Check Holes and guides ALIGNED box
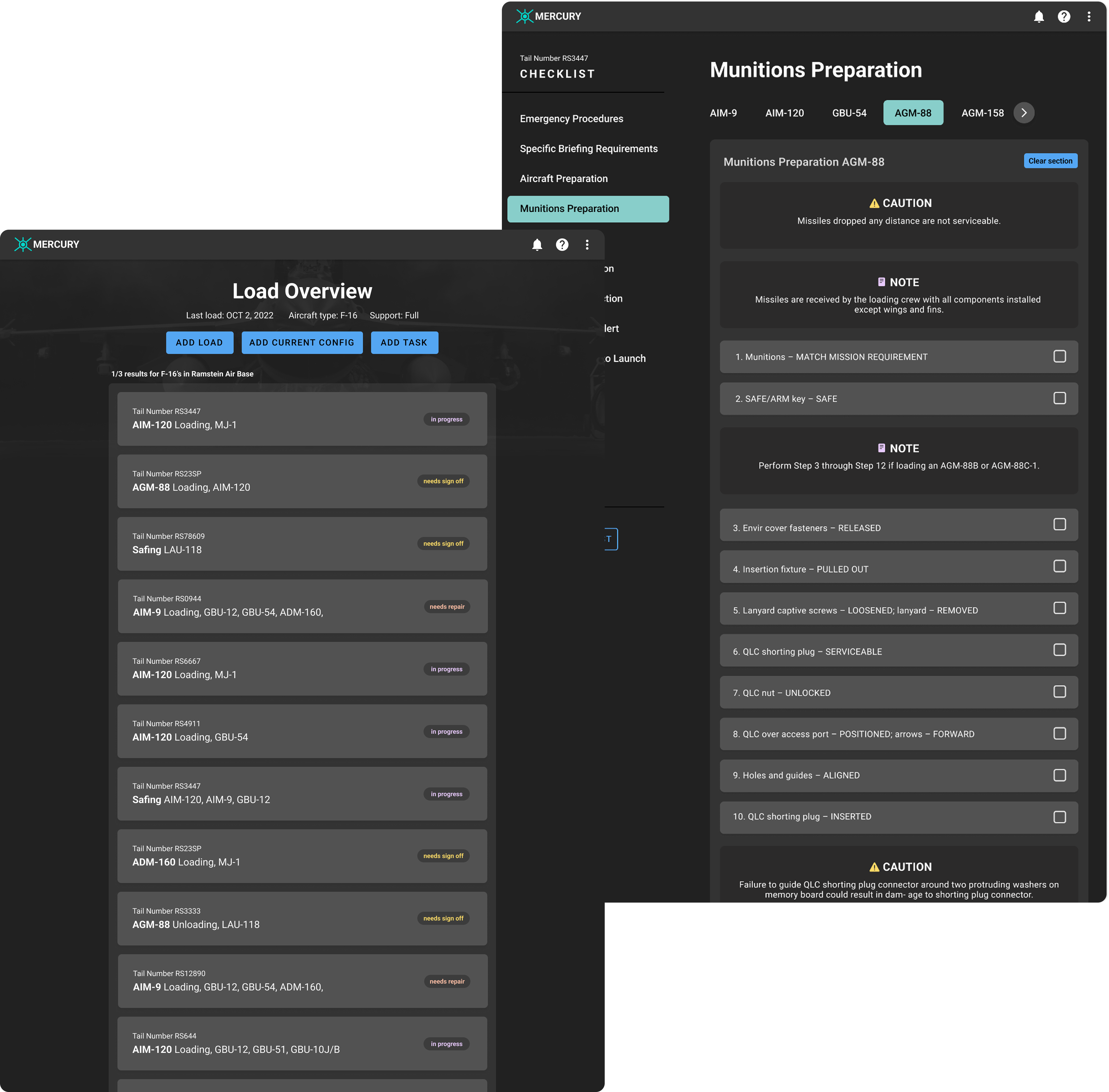The height and width of the screenshot is (1092, 1109). 1059,775
